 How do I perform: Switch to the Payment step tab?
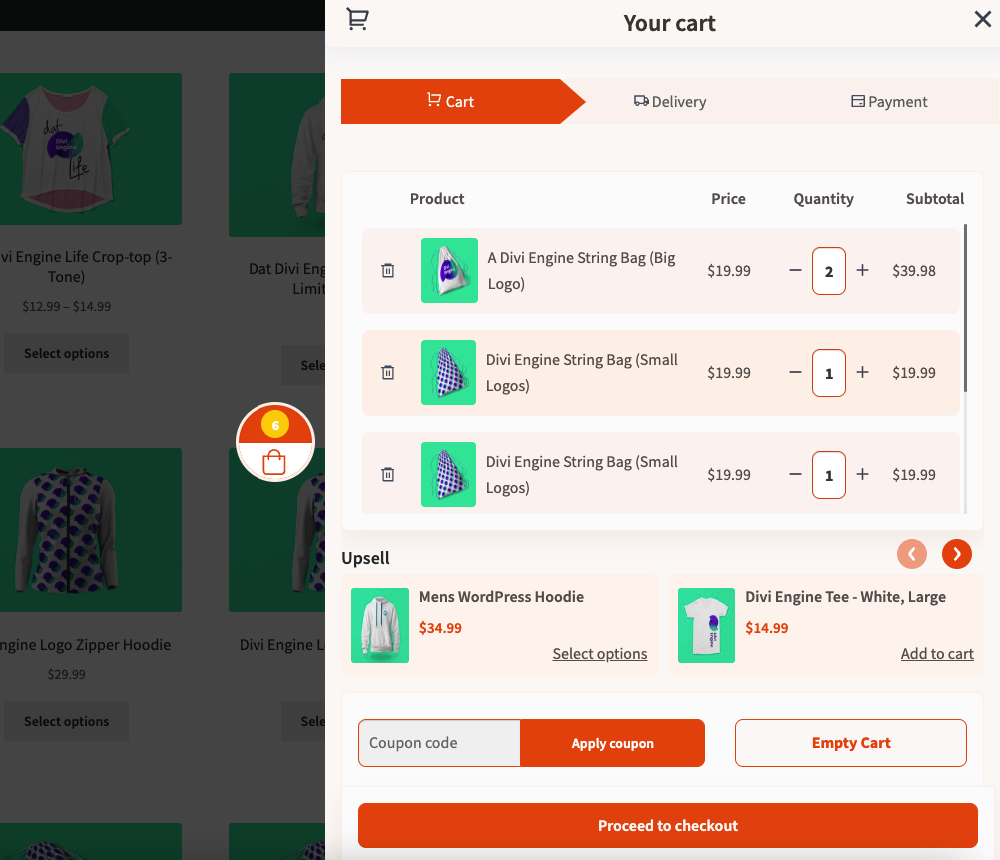(x=889, y=101)
